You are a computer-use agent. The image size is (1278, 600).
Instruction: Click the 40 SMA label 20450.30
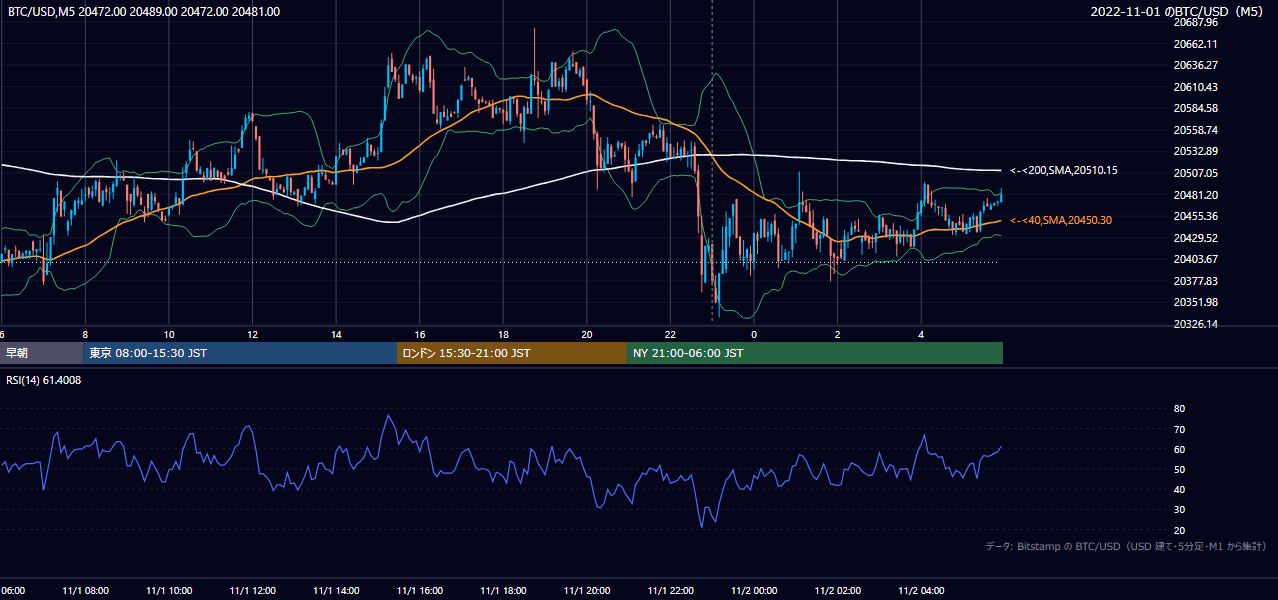pyautogui.click(x=1061, y=220)
